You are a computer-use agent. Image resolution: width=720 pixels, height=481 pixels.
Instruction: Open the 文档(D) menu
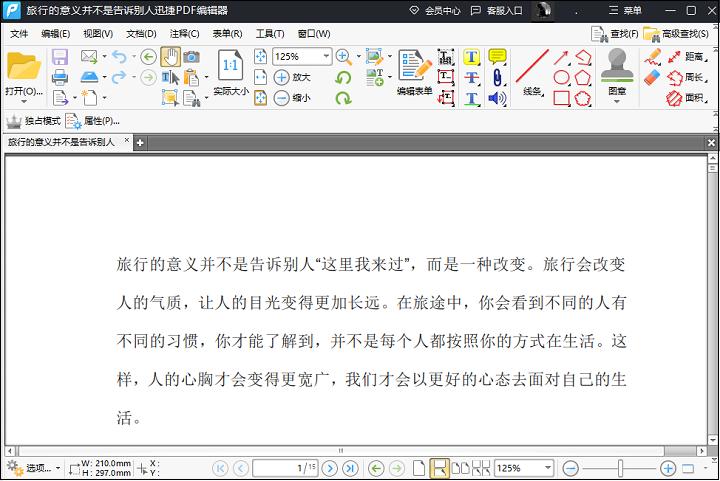coord(141,34)
